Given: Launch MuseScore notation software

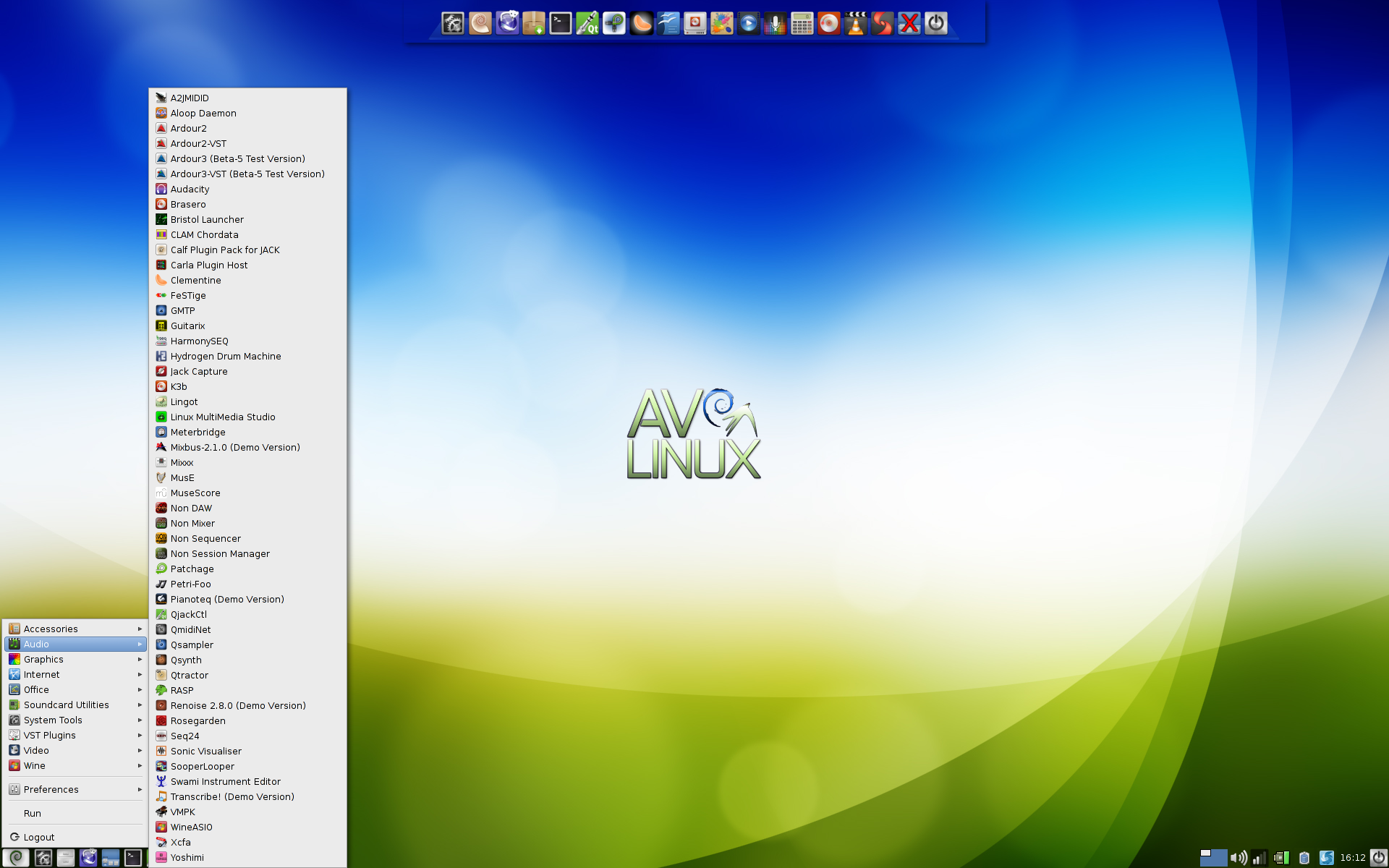Looking at the screenshot, I should point(195,492).
